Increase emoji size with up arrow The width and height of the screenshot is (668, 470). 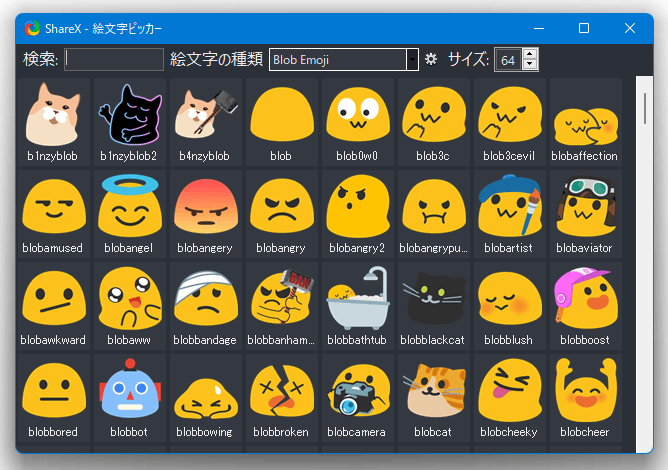[530, 54]
